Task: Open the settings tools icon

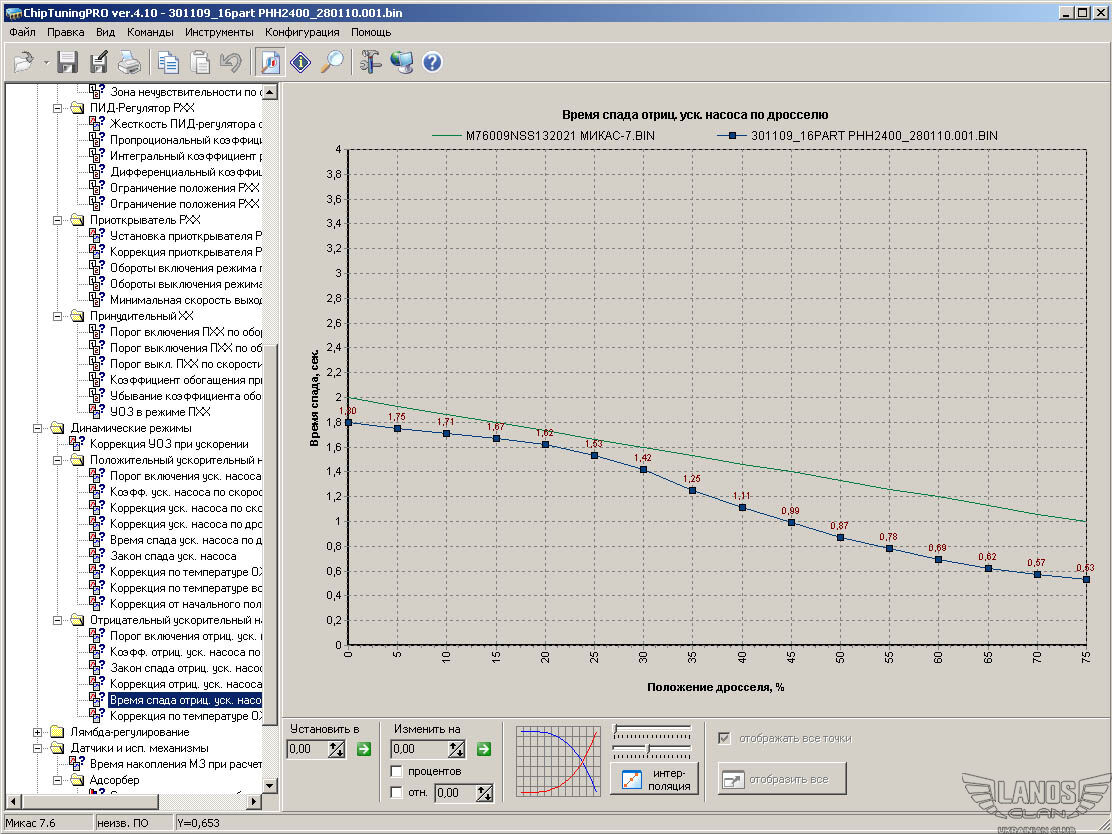Action: click(x=371, y=63)
